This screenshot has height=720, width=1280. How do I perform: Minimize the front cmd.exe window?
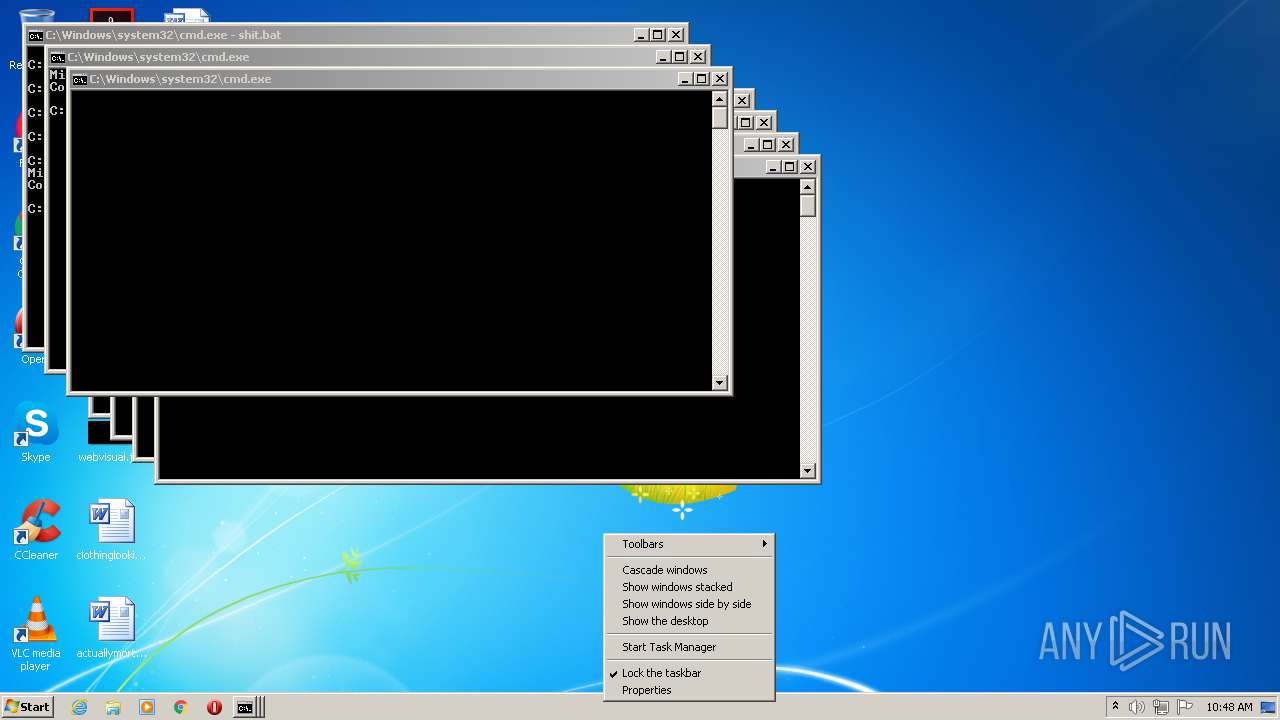(685, 79)
